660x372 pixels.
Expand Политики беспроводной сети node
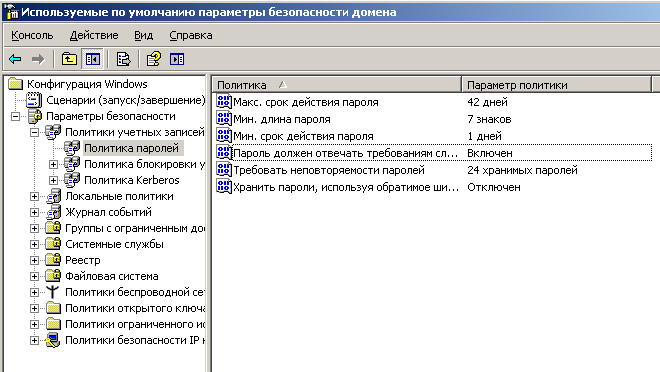(35, 292)
